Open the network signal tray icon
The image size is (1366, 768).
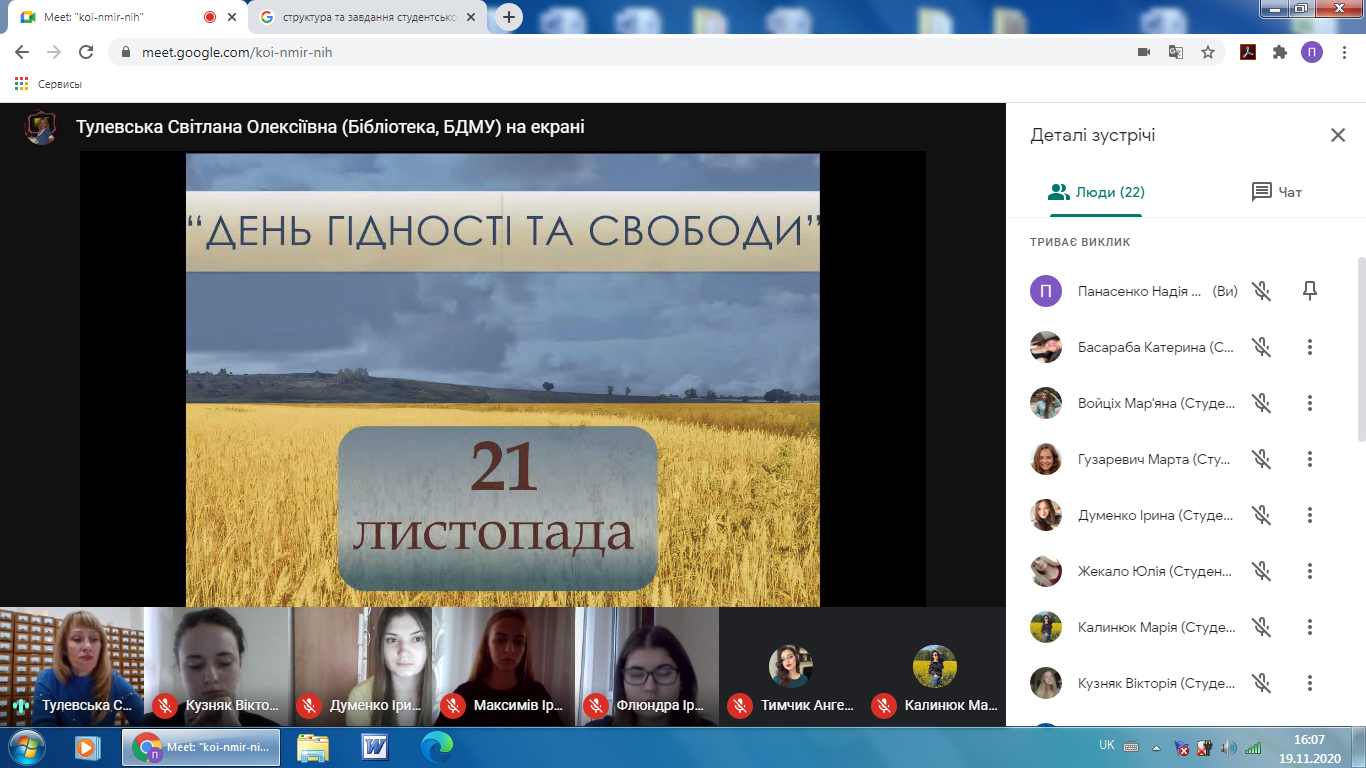pos(1252,747)
